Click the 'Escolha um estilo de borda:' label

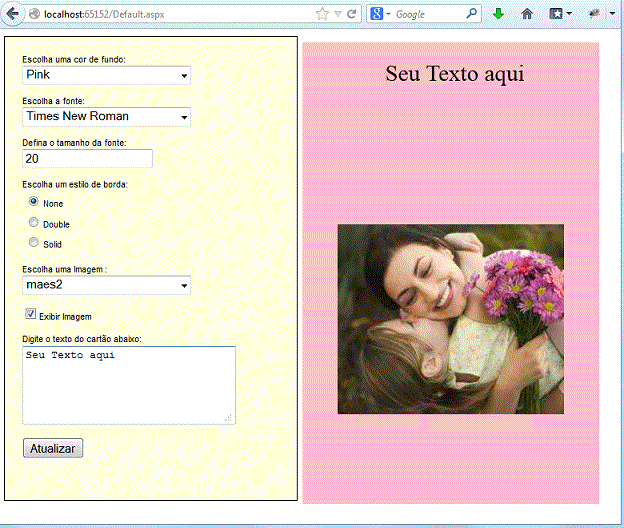click(x=75, y=184)
